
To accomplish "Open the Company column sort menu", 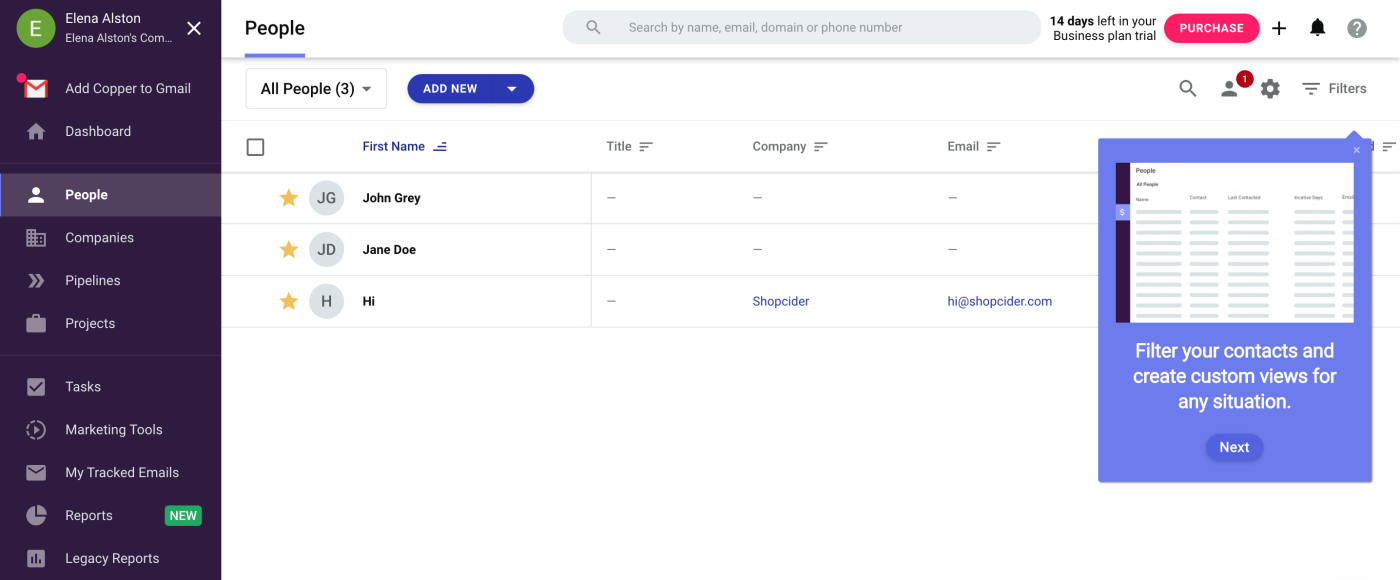I will 821,147.
